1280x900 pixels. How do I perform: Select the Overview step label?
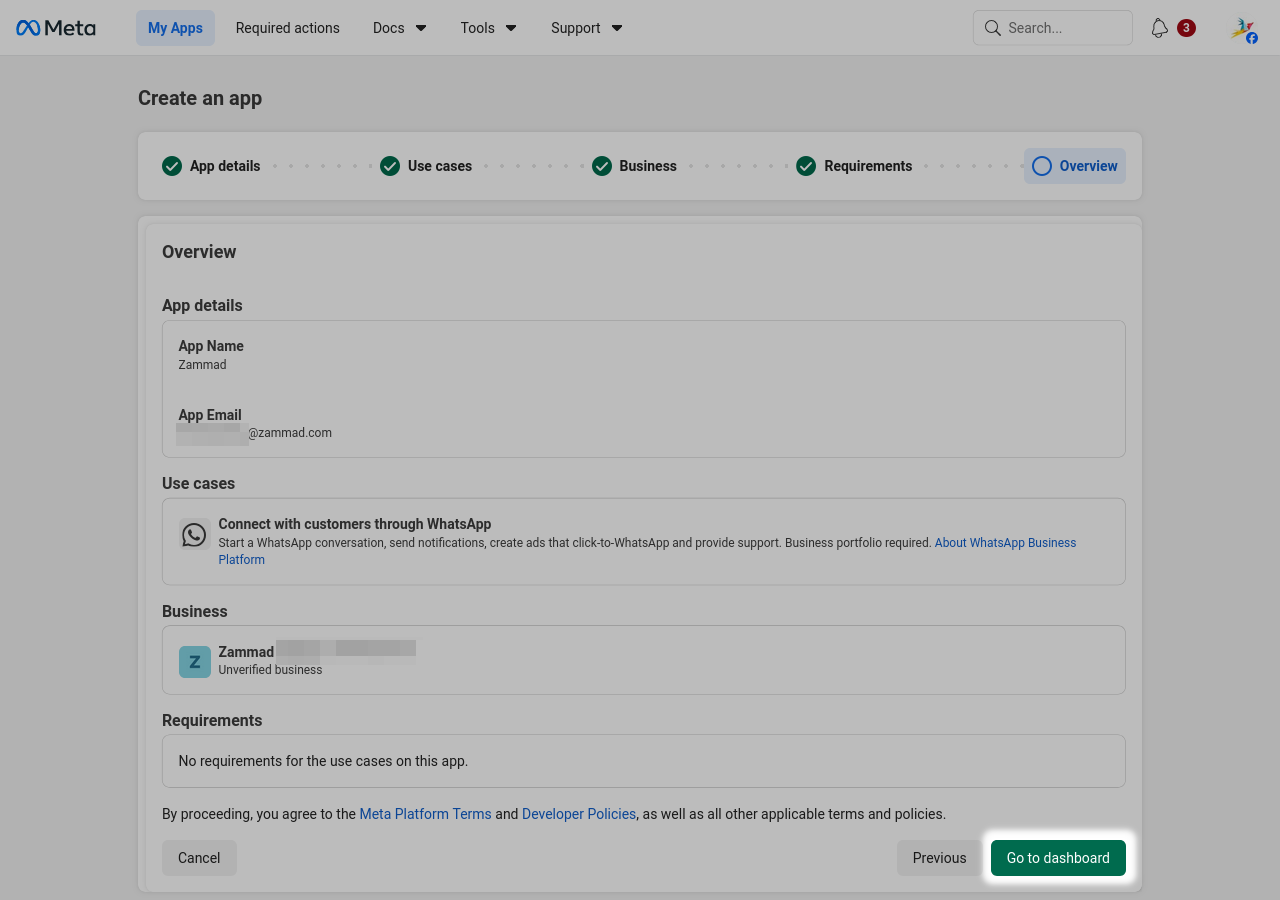pos(1089,166)
